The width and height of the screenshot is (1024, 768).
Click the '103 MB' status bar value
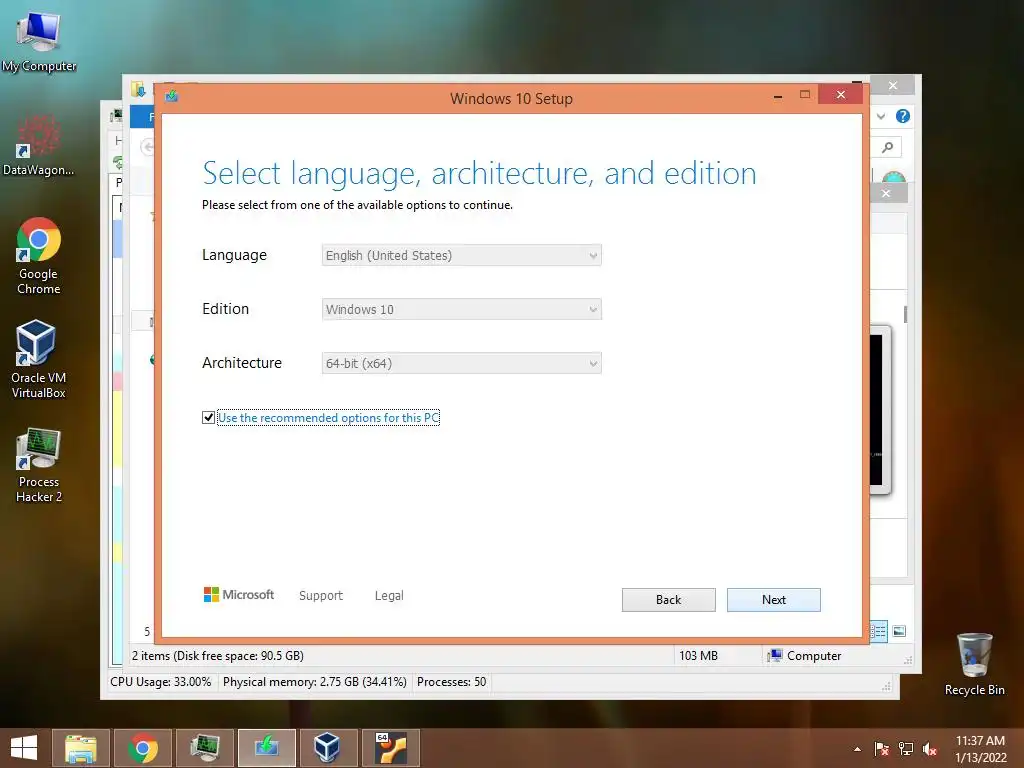pos(698,656)
